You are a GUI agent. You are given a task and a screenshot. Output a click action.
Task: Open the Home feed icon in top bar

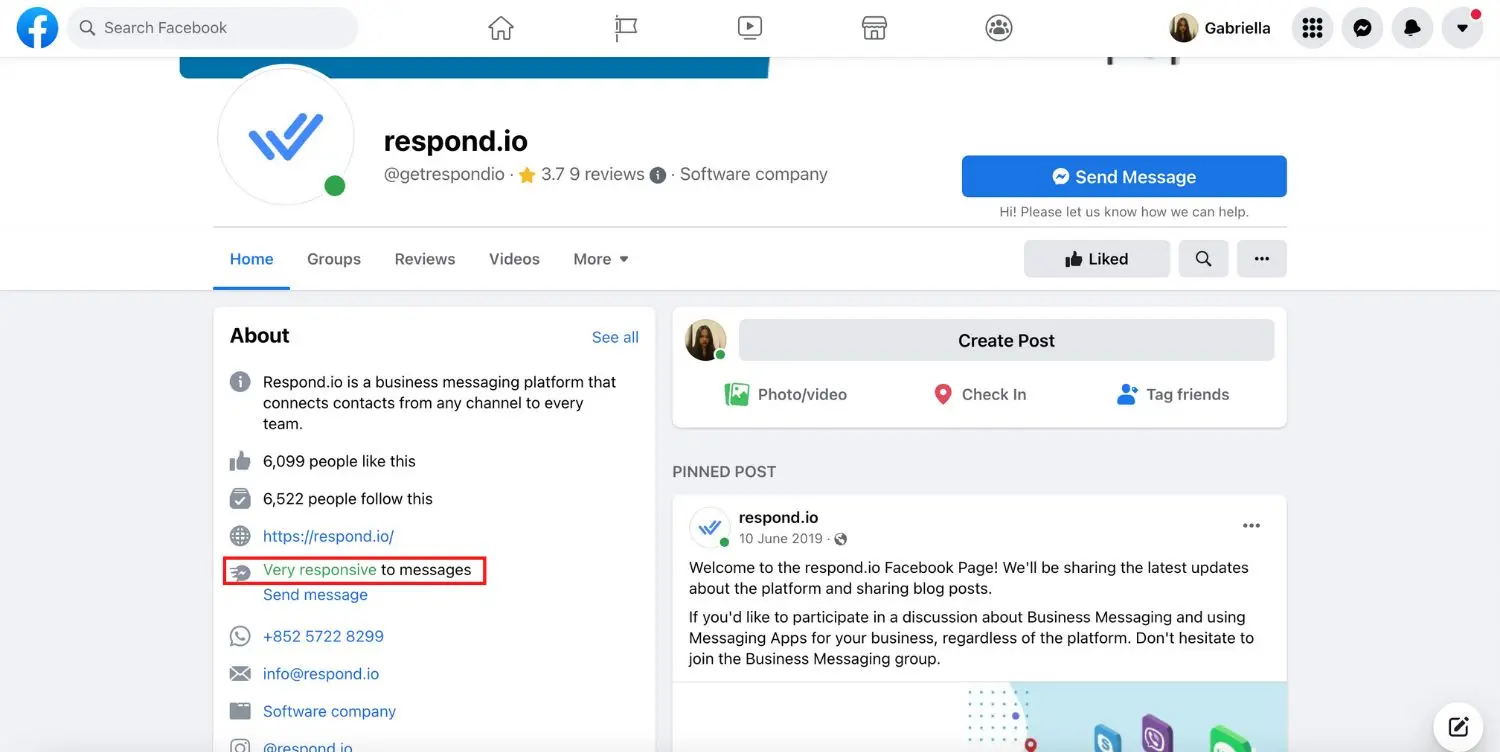click(x=501, y=28)
